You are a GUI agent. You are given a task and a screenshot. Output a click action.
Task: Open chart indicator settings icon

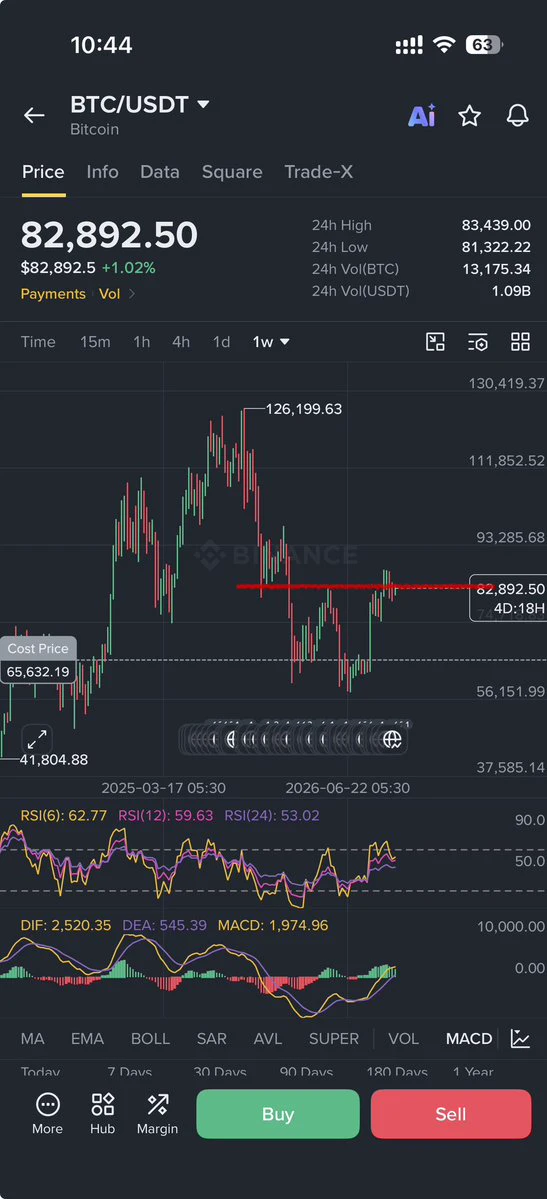[x=478, y=342]
